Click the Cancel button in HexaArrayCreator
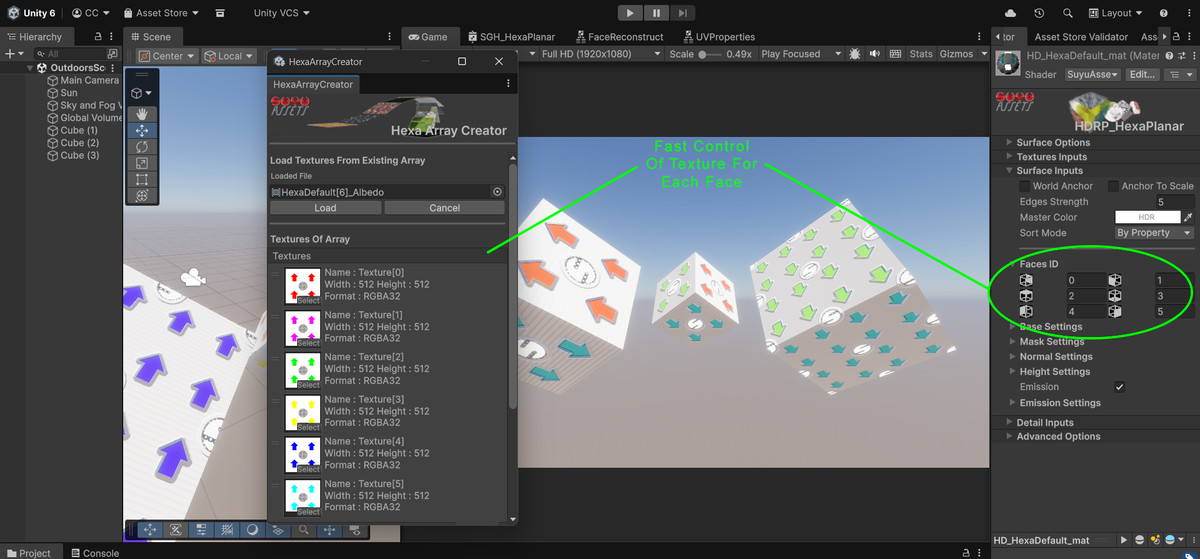This screenshot has height=559, width=1200. click(x=445, y=208)
